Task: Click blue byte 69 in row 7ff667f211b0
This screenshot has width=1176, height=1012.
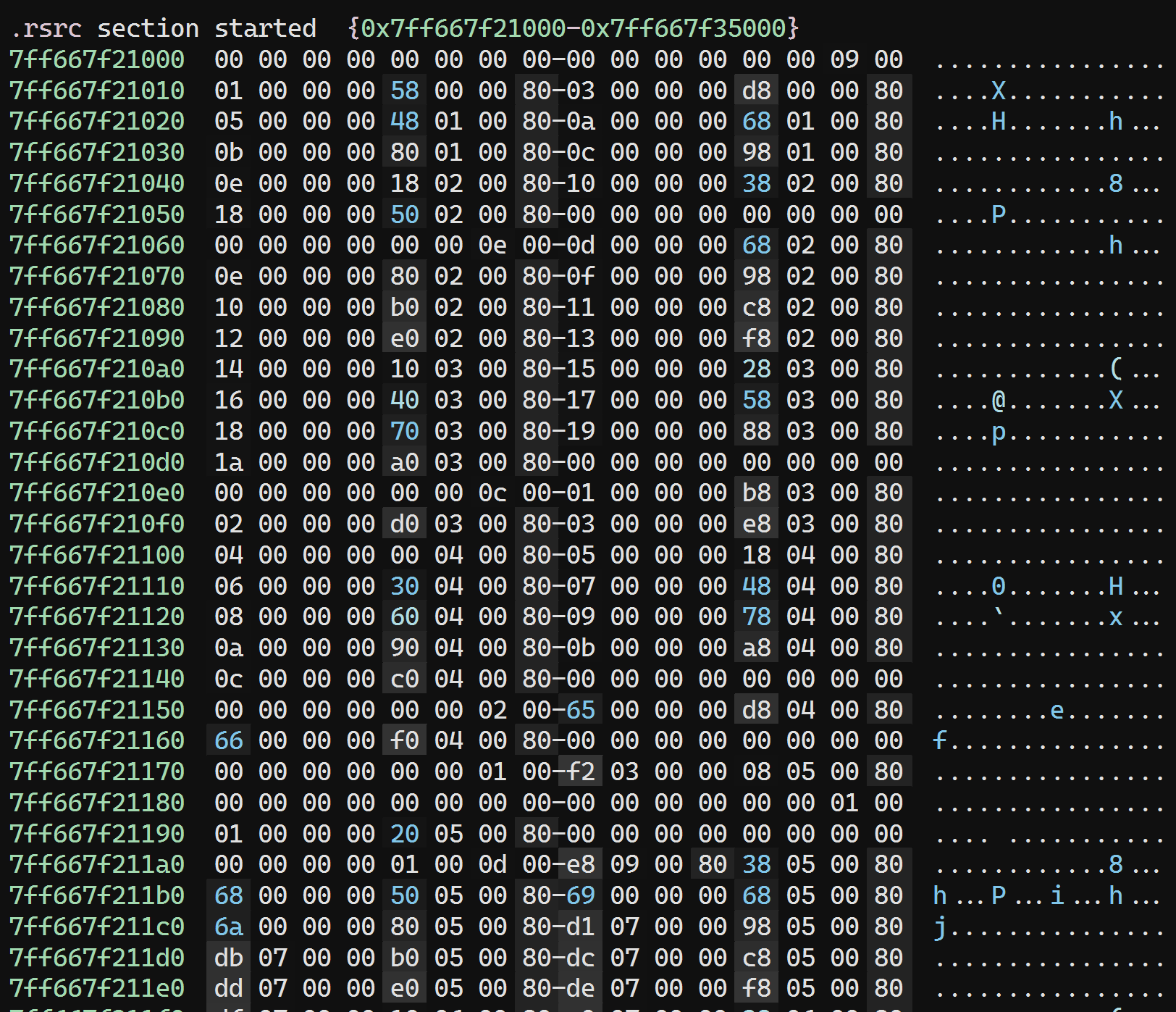Action: click(x=581, y=895)
